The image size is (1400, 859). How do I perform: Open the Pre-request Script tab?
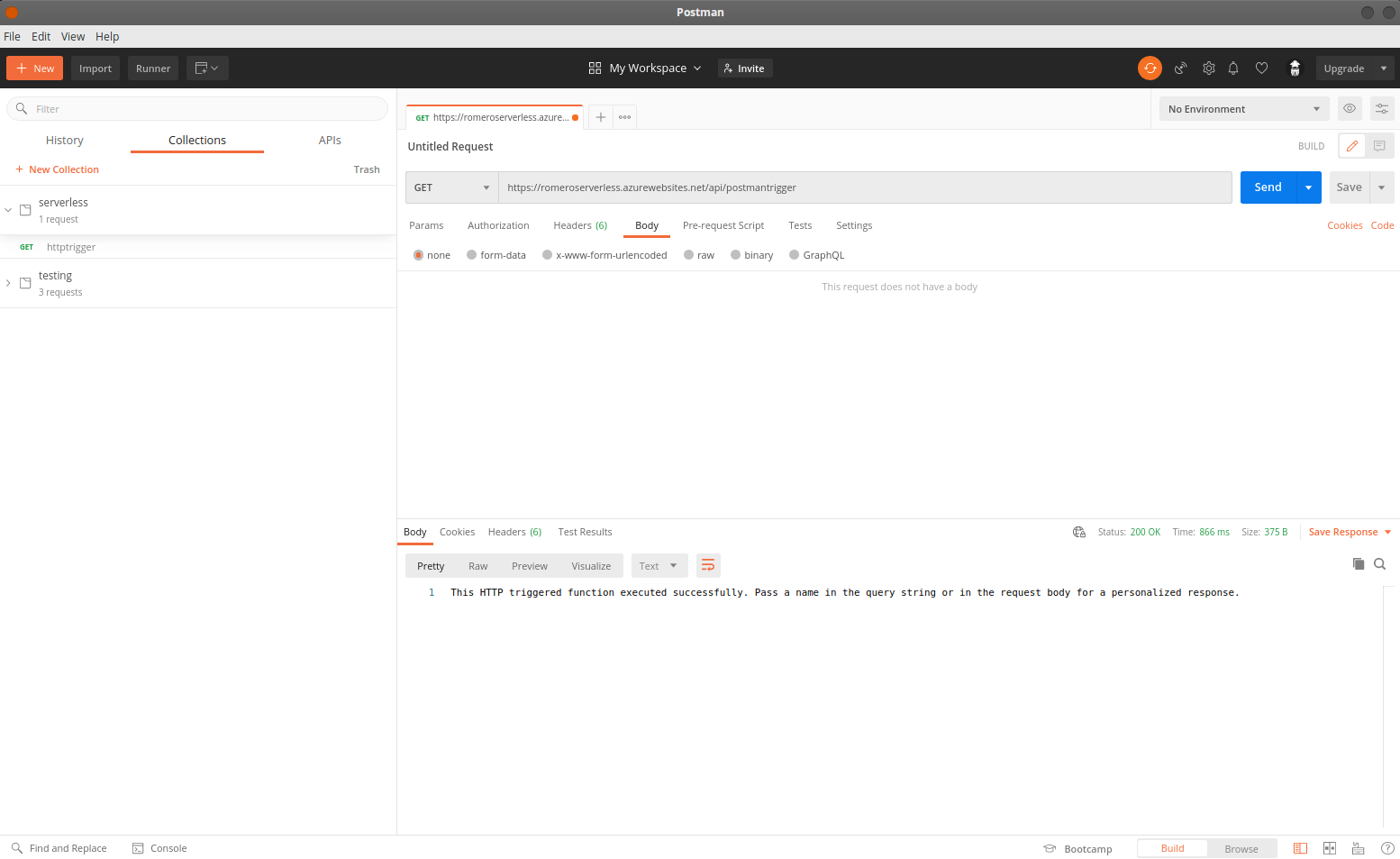point(723,226)
